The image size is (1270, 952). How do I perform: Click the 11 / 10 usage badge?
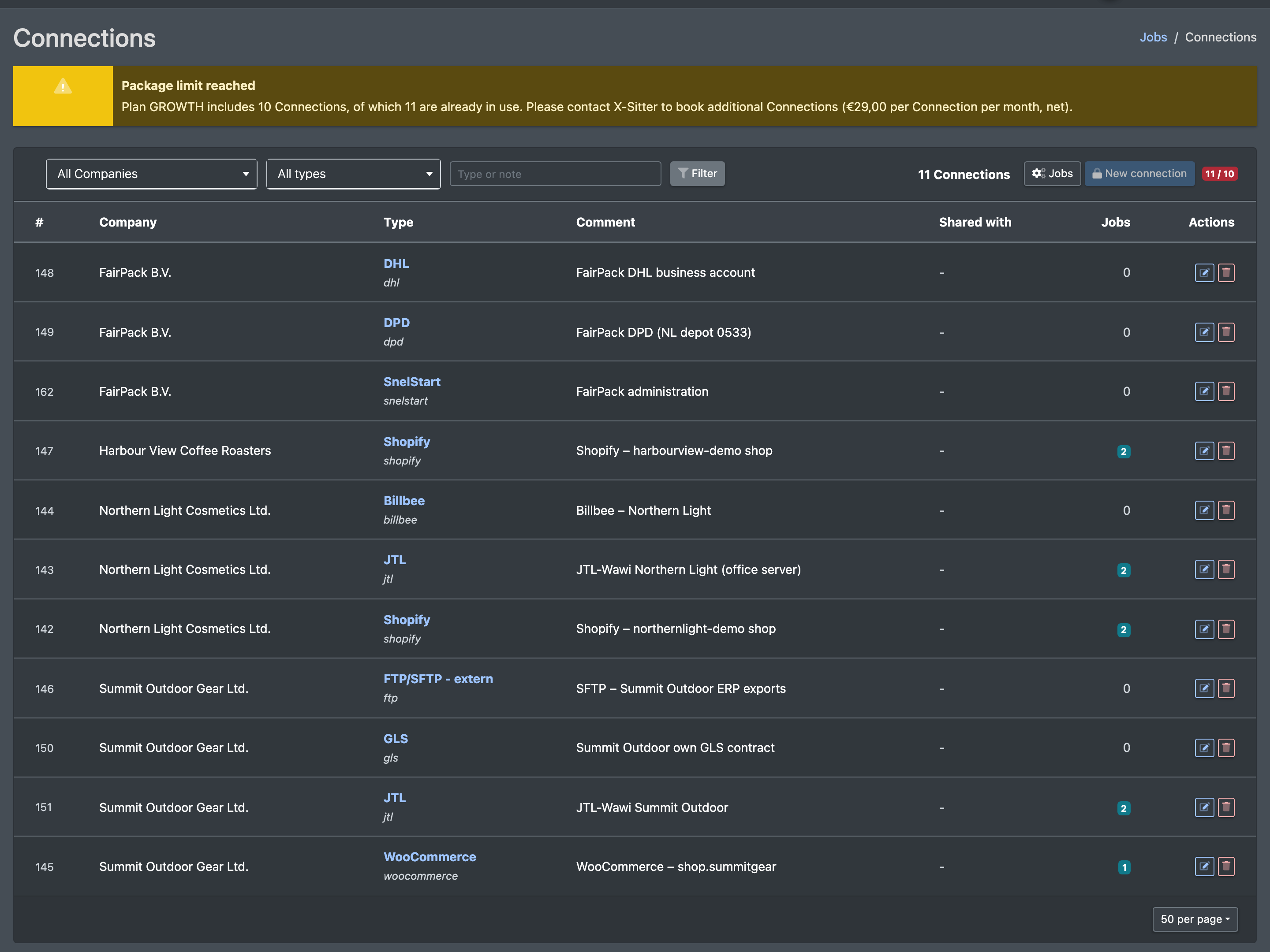coord(1219,174)
